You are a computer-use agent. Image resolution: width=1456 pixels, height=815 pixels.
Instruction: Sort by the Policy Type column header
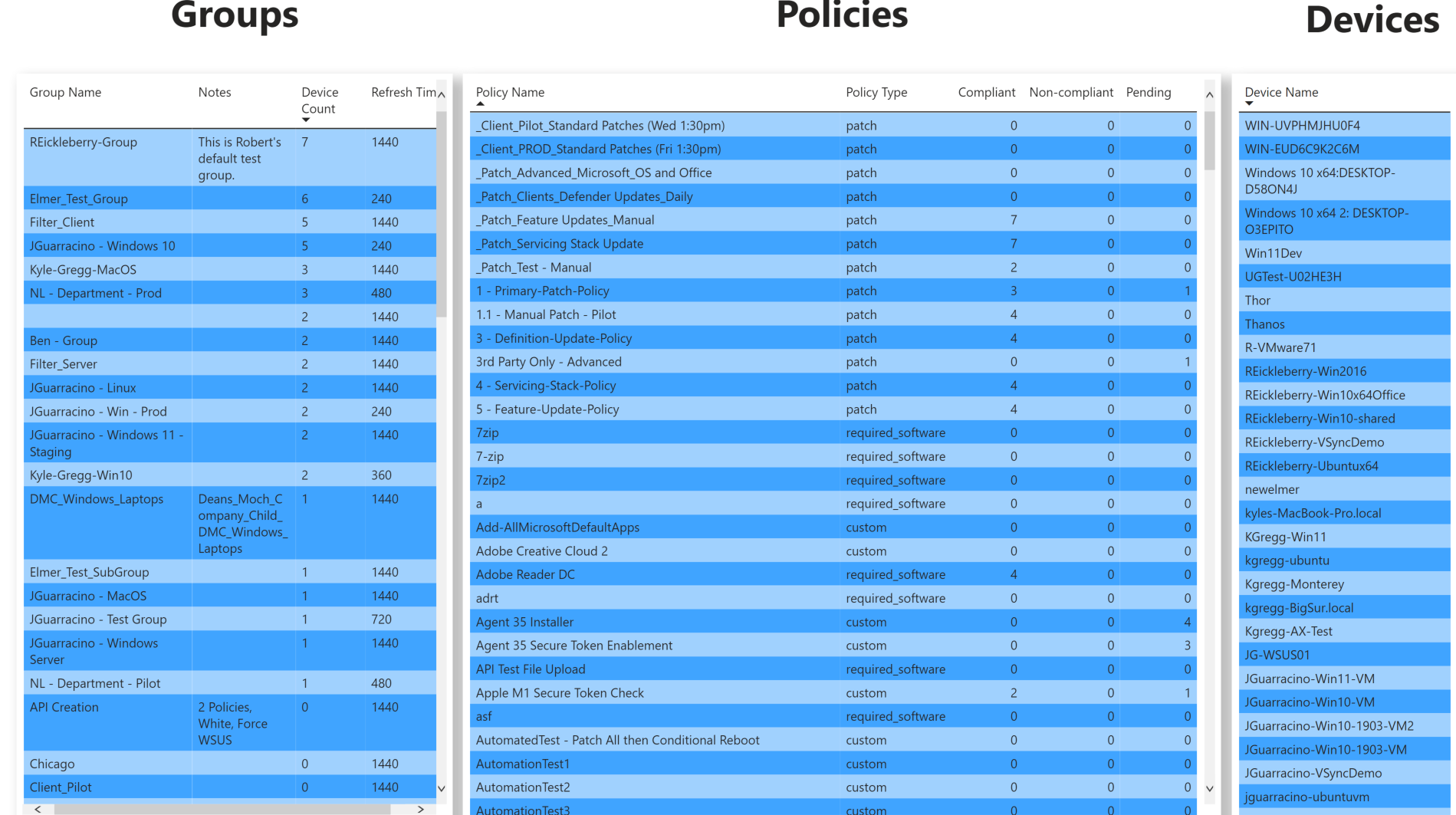(876, 92)
